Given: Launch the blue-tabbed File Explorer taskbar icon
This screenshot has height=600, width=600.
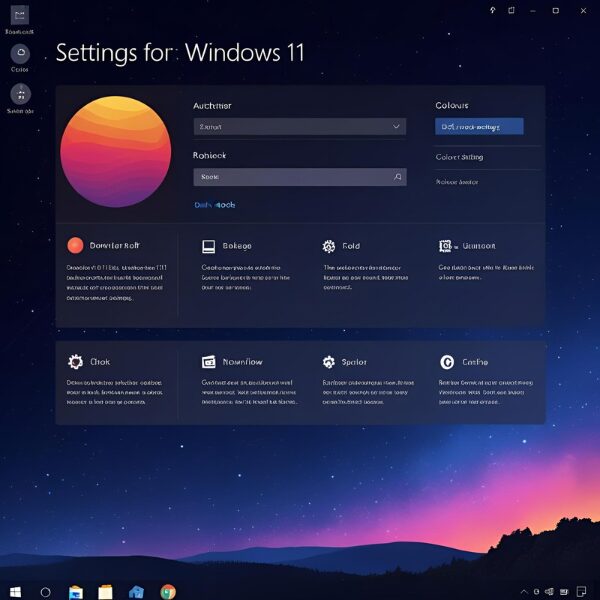Looking at the screenshot, I should point(76,592).
